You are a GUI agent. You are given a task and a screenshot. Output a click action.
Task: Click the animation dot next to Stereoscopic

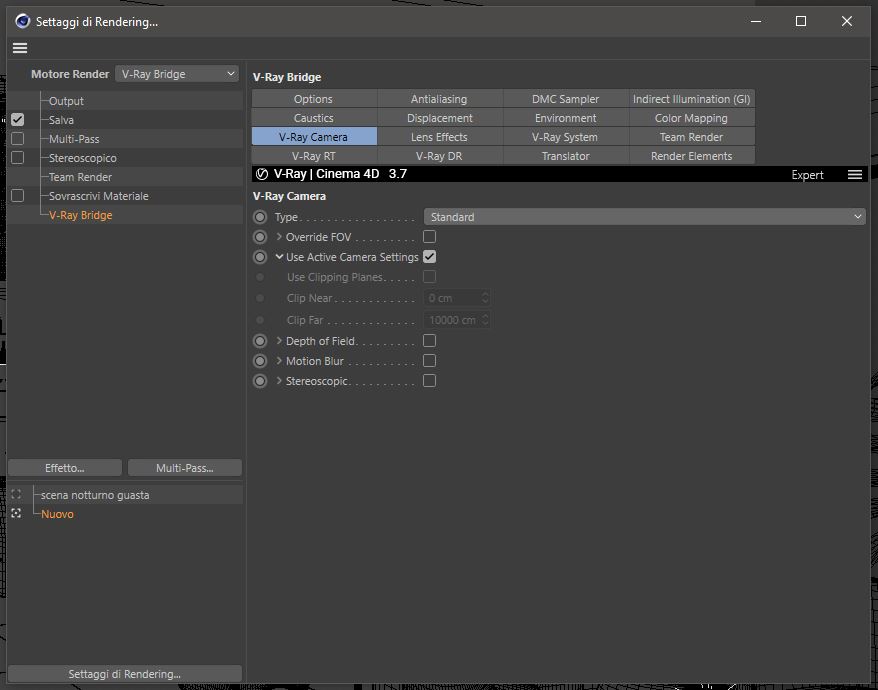[x=260, y=381]
